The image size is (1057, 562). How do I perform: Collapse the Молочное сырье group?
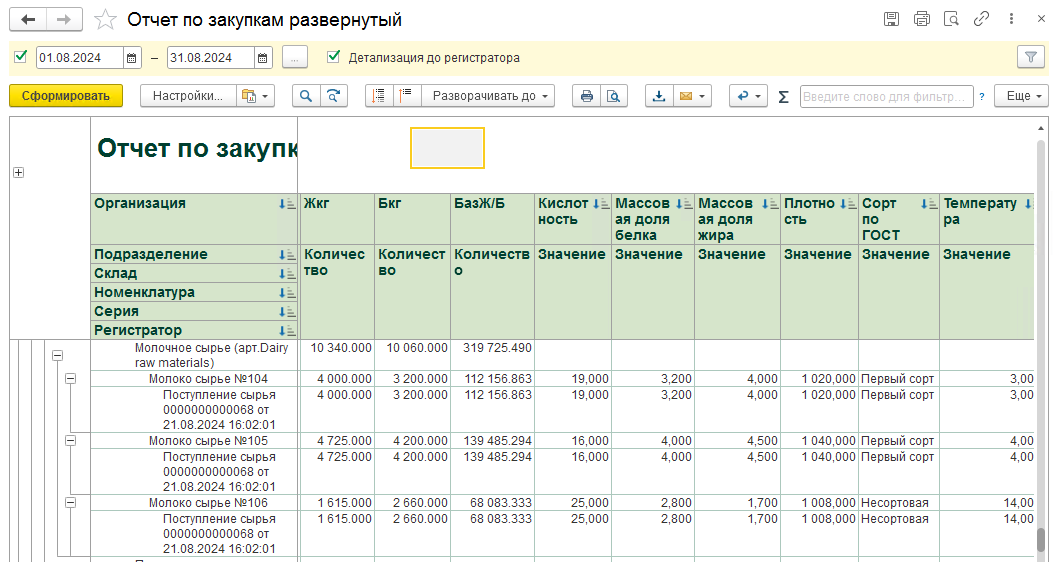click(57, 355)
